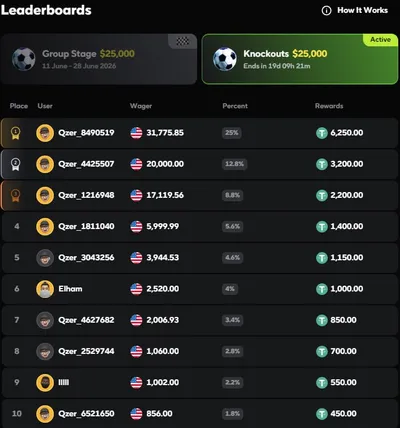Image resolution: width=400 pixels, height=428 pixels.
Task: Click the avatar of user Elham
Action: 45,289
